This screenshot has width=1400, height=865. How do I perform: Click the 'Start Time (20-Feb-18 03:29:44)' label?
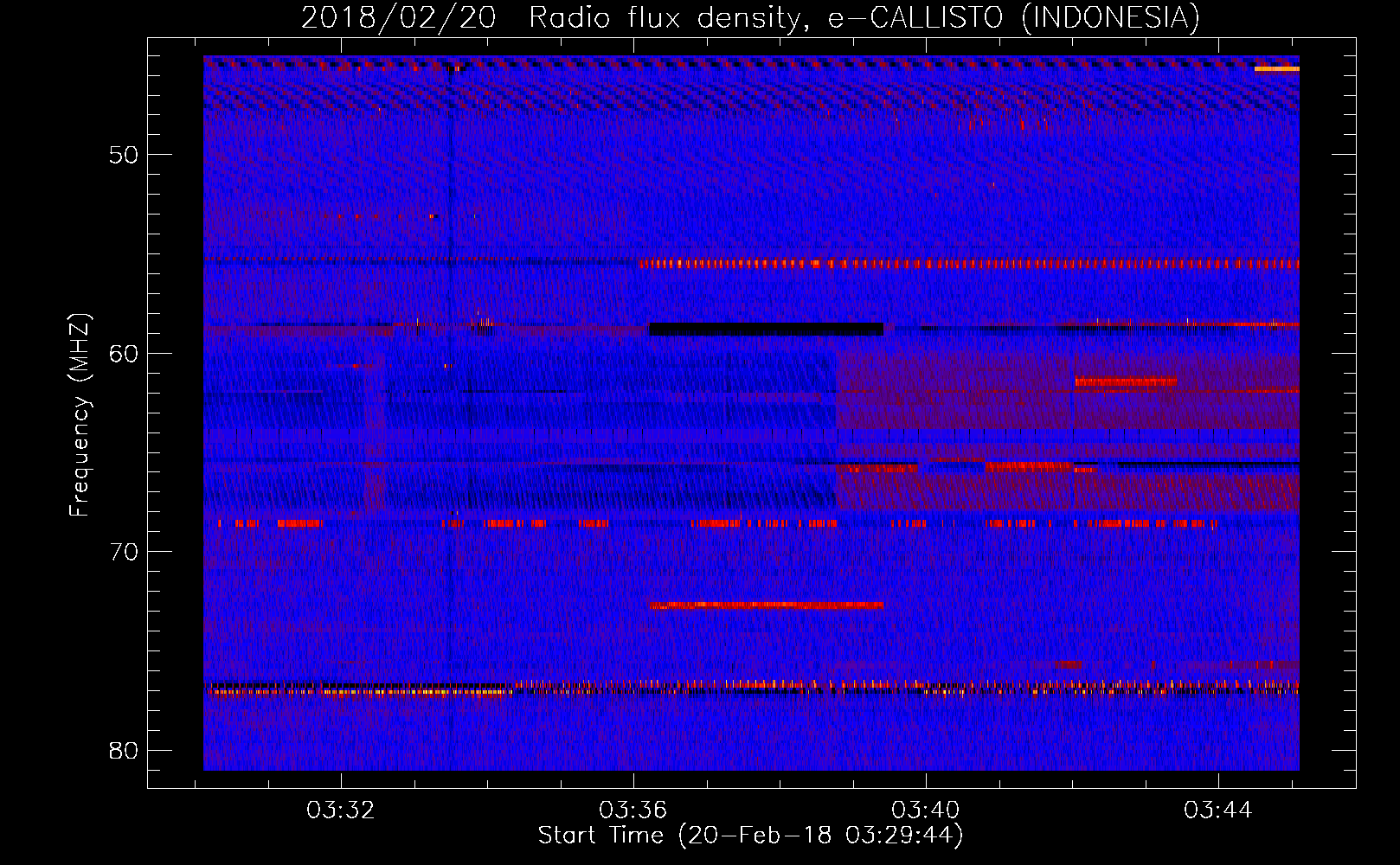pyautogui.click(x=750, y=836)
